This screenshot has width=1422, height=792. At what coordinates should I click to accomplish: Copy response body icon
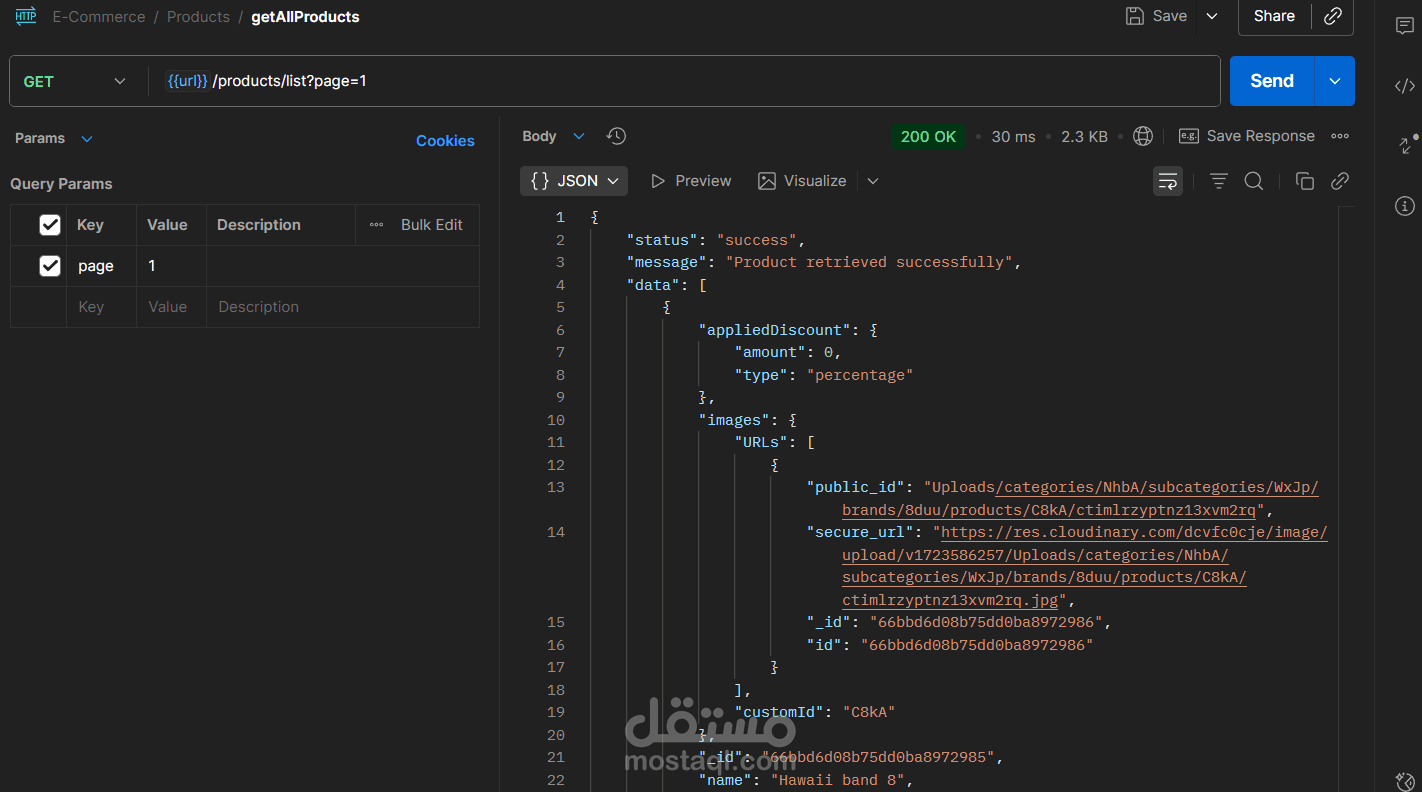click(x=1304, y=181)
